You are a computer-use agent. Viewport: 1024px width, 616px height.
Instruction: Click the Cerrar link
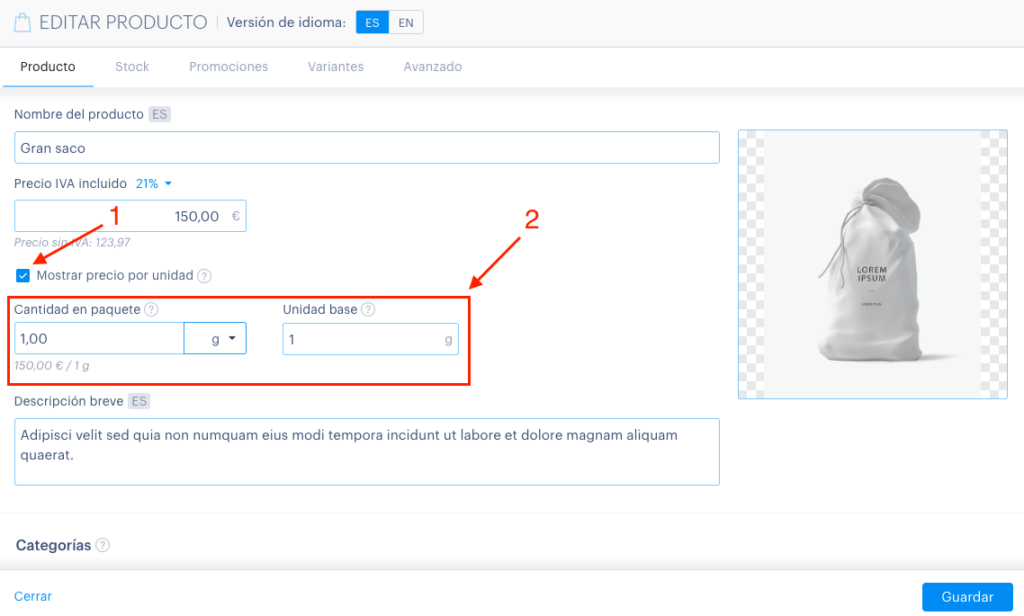point(33,596)
